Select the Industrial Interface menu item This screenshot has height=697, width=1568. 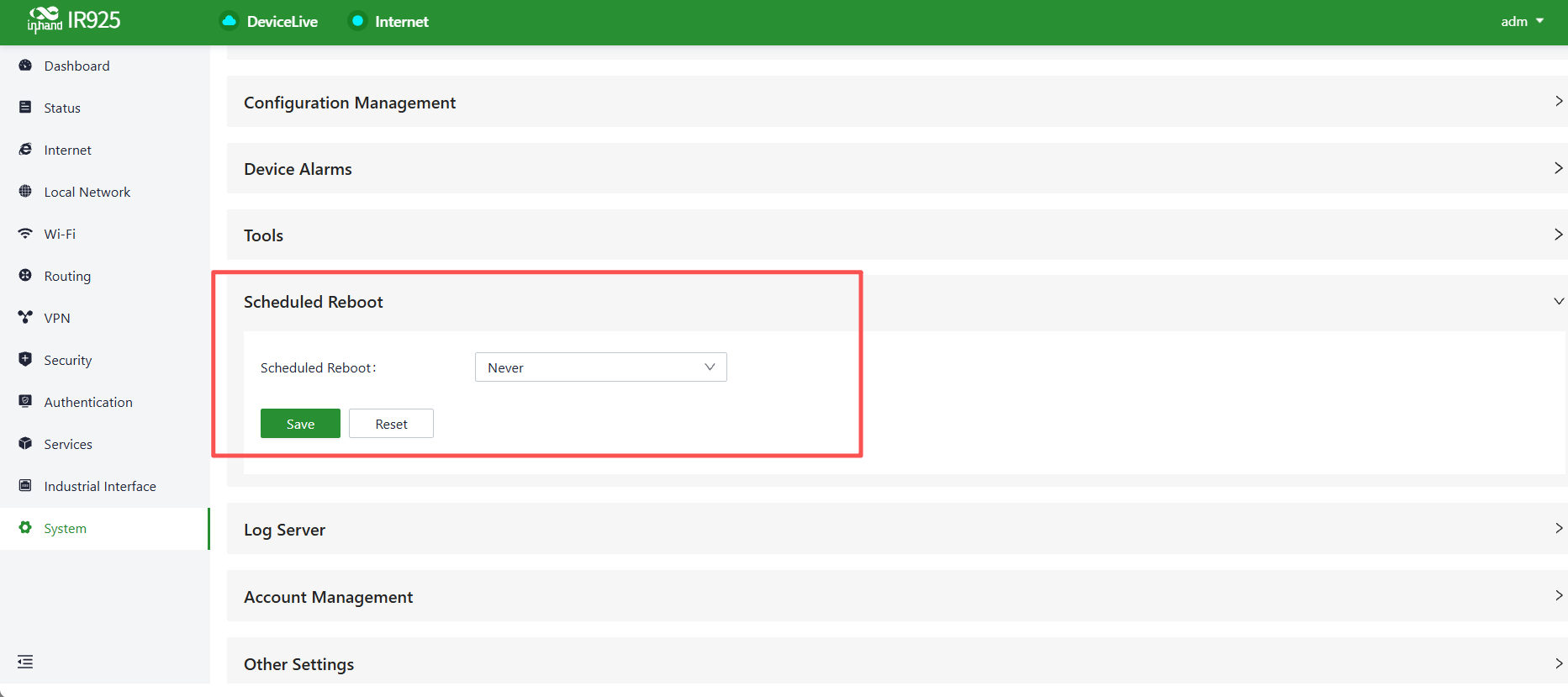(105, 486)
